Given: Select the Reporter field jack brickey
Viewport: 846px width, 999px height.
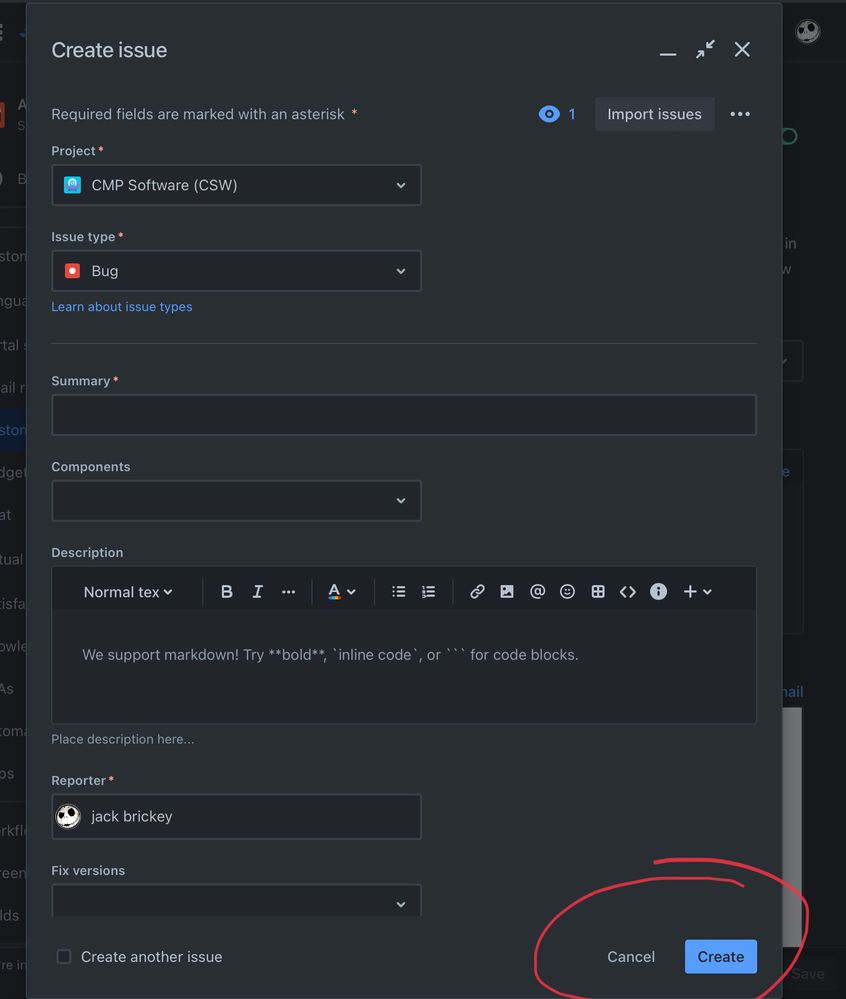Looking at the screenshot, I should [x=236, y=817].
